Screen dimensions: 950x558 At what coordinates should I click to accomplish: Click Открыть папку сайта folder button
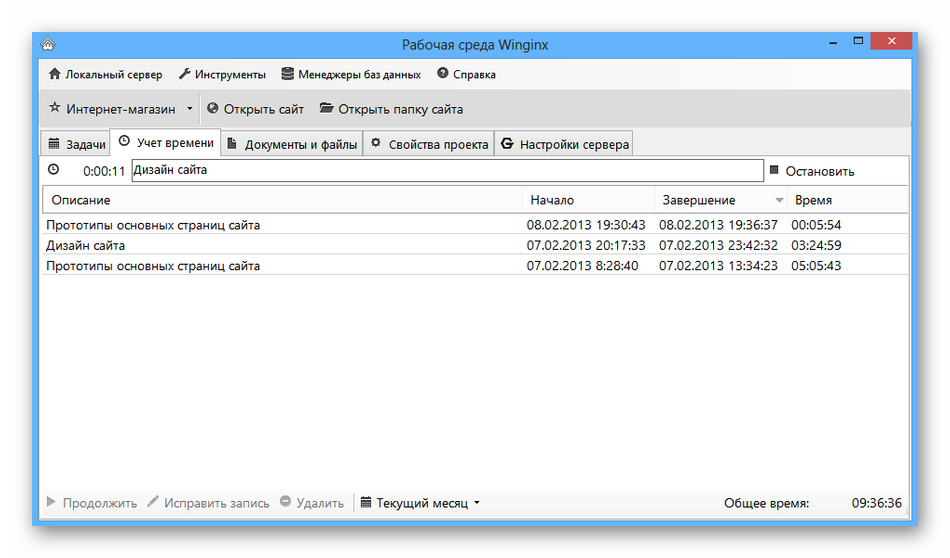pyautogui.click(x=391, y=109)
